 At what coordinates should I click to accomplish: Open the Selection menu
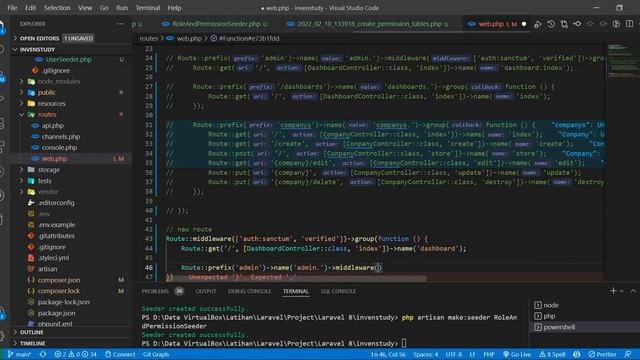[57, 8]
